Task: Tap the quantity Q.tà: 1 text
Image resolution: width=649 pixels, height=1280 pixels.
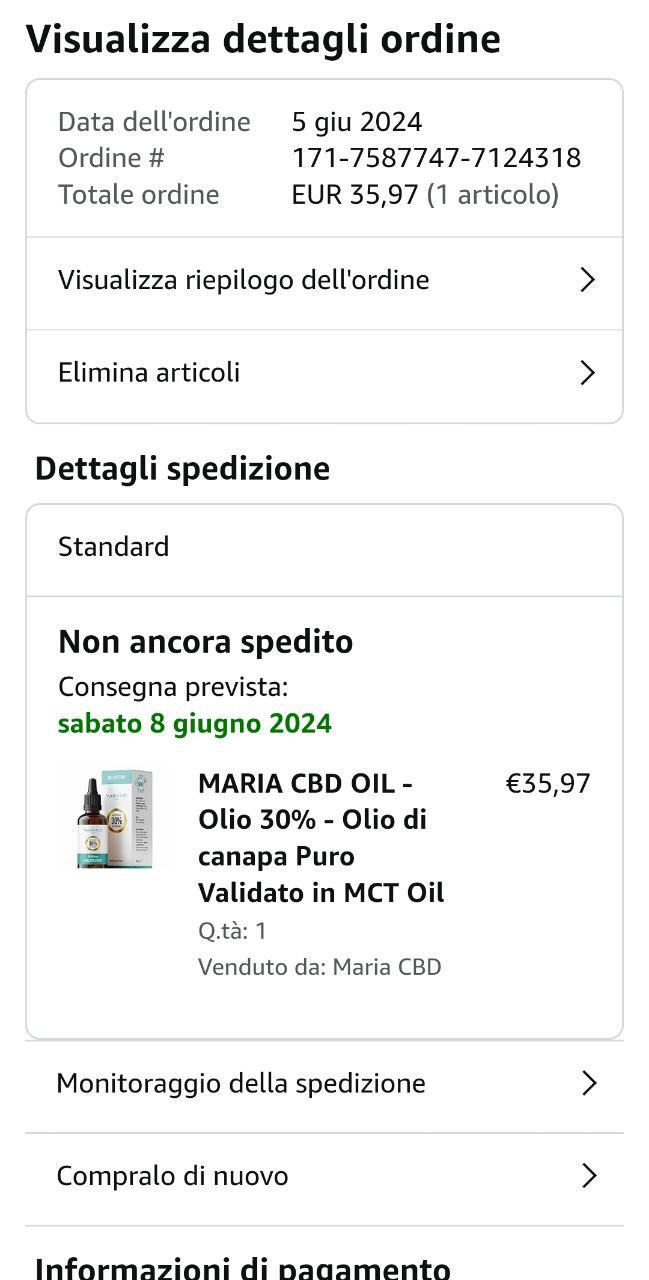Action: pos(232,931)
